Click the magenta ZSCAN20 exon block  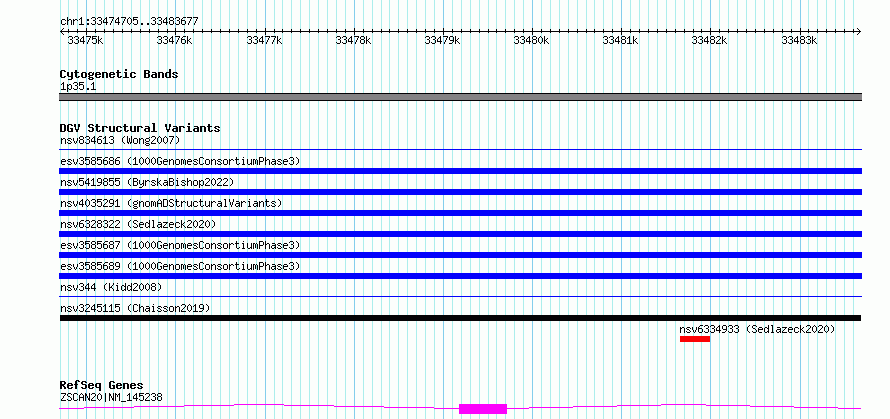click(483, 409)
